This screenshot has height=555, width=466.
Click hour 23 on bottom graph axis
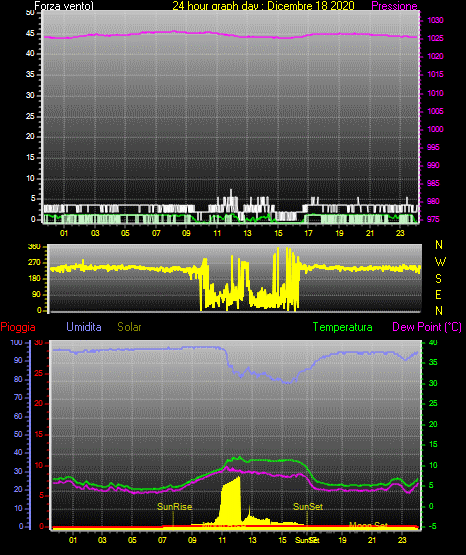[402, 540]
